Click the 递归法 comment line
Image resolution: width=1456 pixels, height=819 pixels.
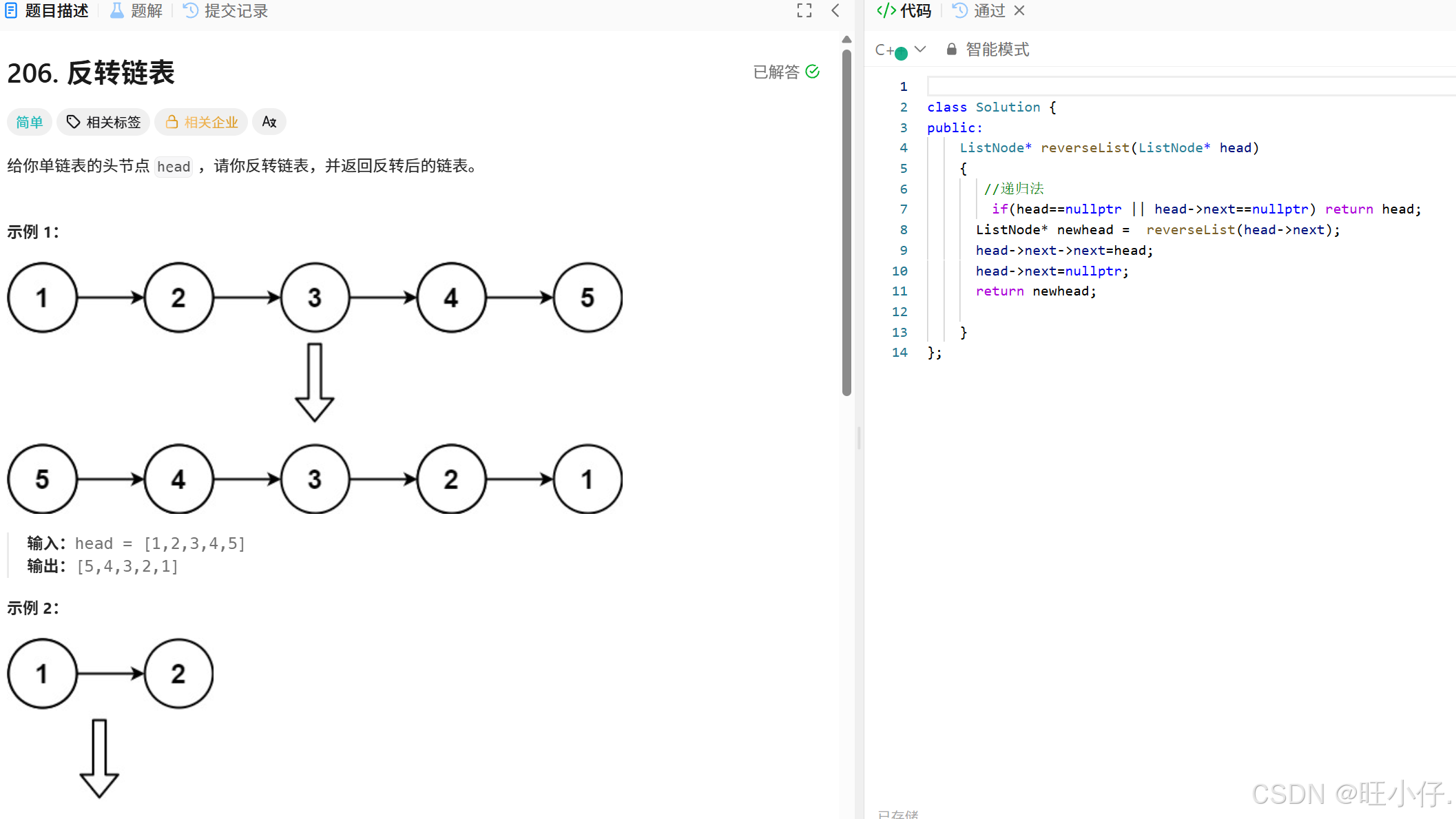(1014, 189)
